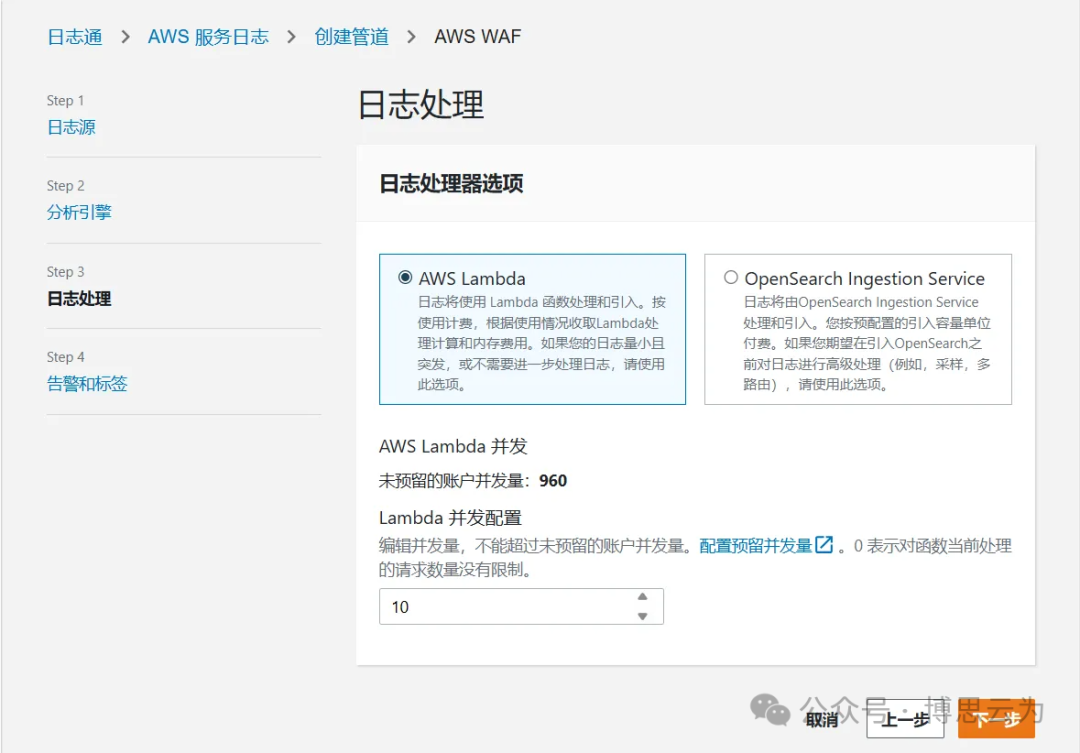Focus the Lambda concurrency input showing 10
The image size is (1080, 753).
point(521,606)
